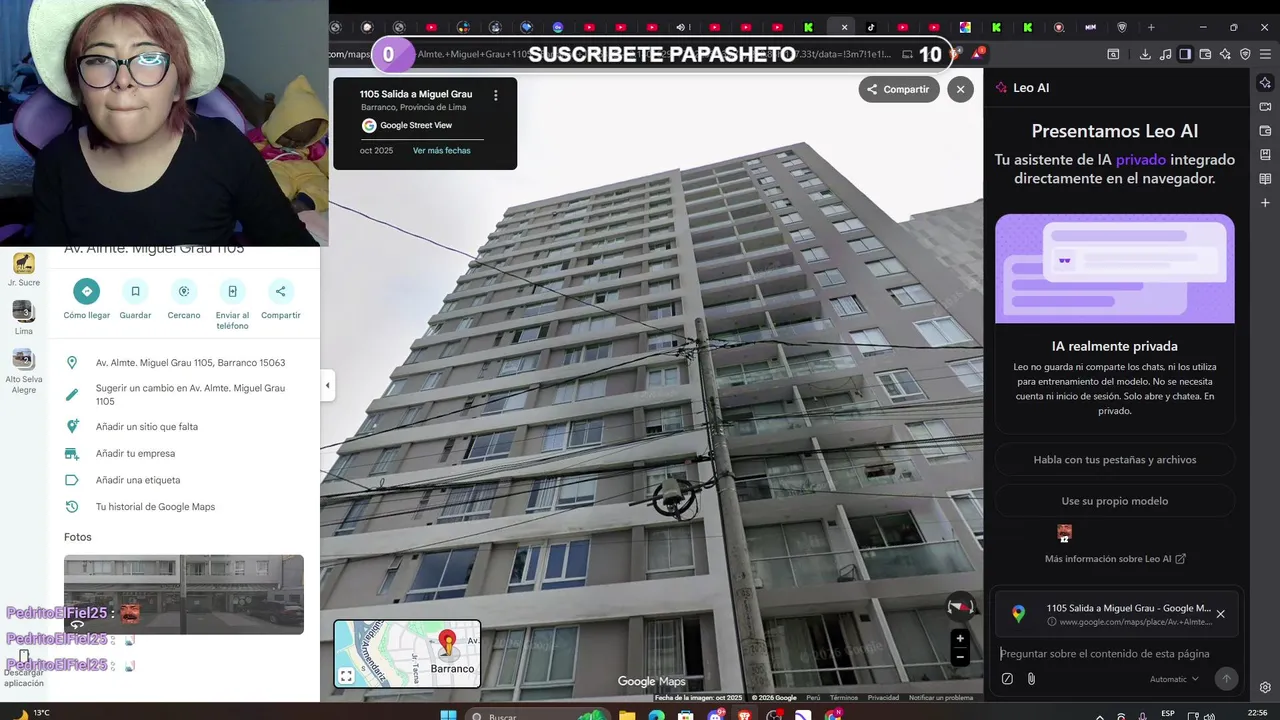Remove the Google Maps page from Leo context
The height and width of the screenshot is (720, 1280).
1220,614
